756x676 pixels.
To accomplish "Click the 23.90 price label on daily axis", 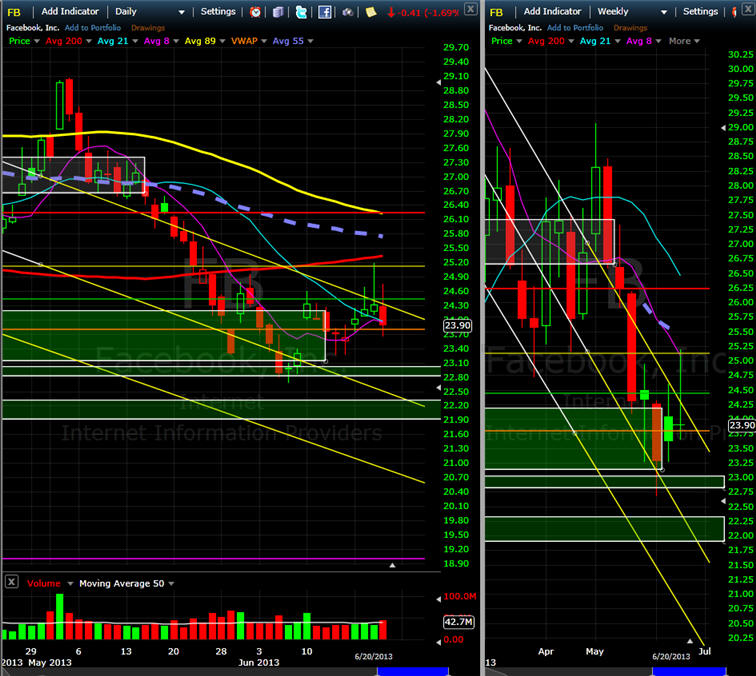I will [458, 325].
